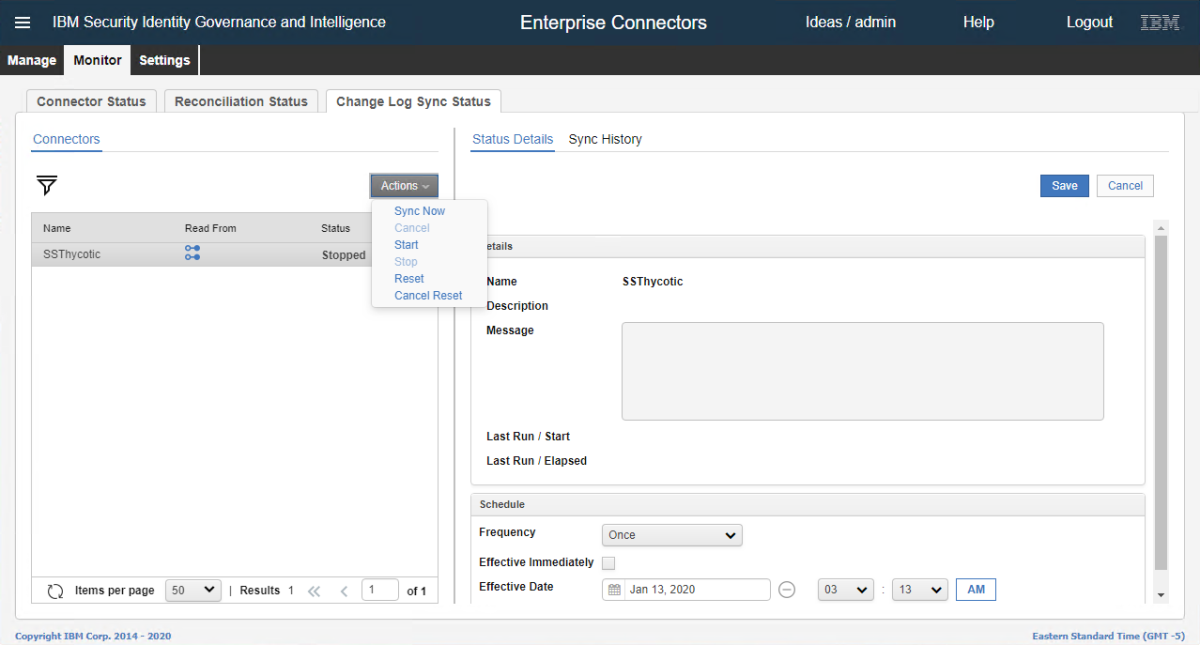
Task: Click SSThycotic Read From connector icon
Action: (193, 254)
